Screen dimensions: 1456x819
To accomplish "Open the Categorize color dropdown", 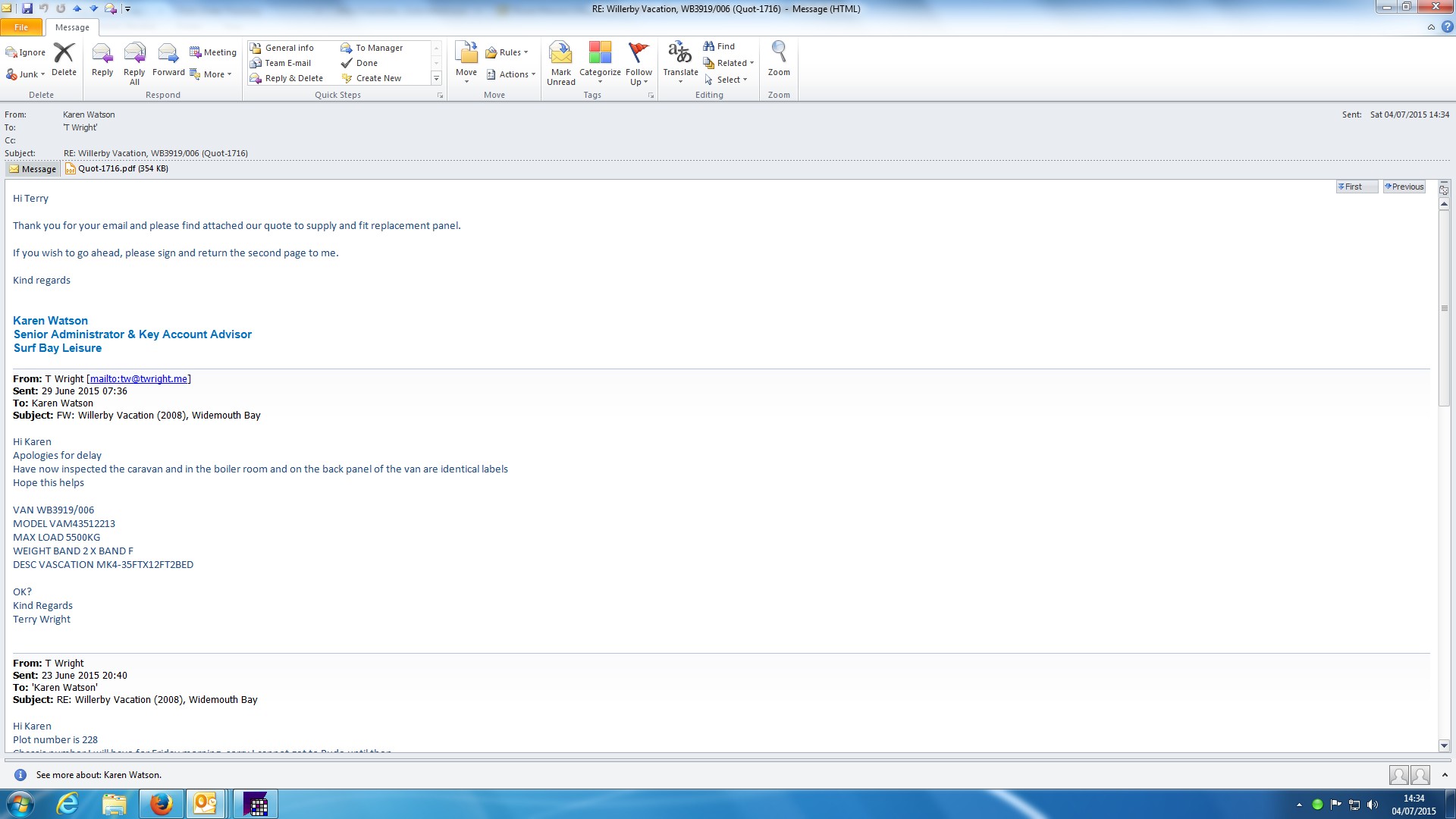I will [x=600, y=62].
